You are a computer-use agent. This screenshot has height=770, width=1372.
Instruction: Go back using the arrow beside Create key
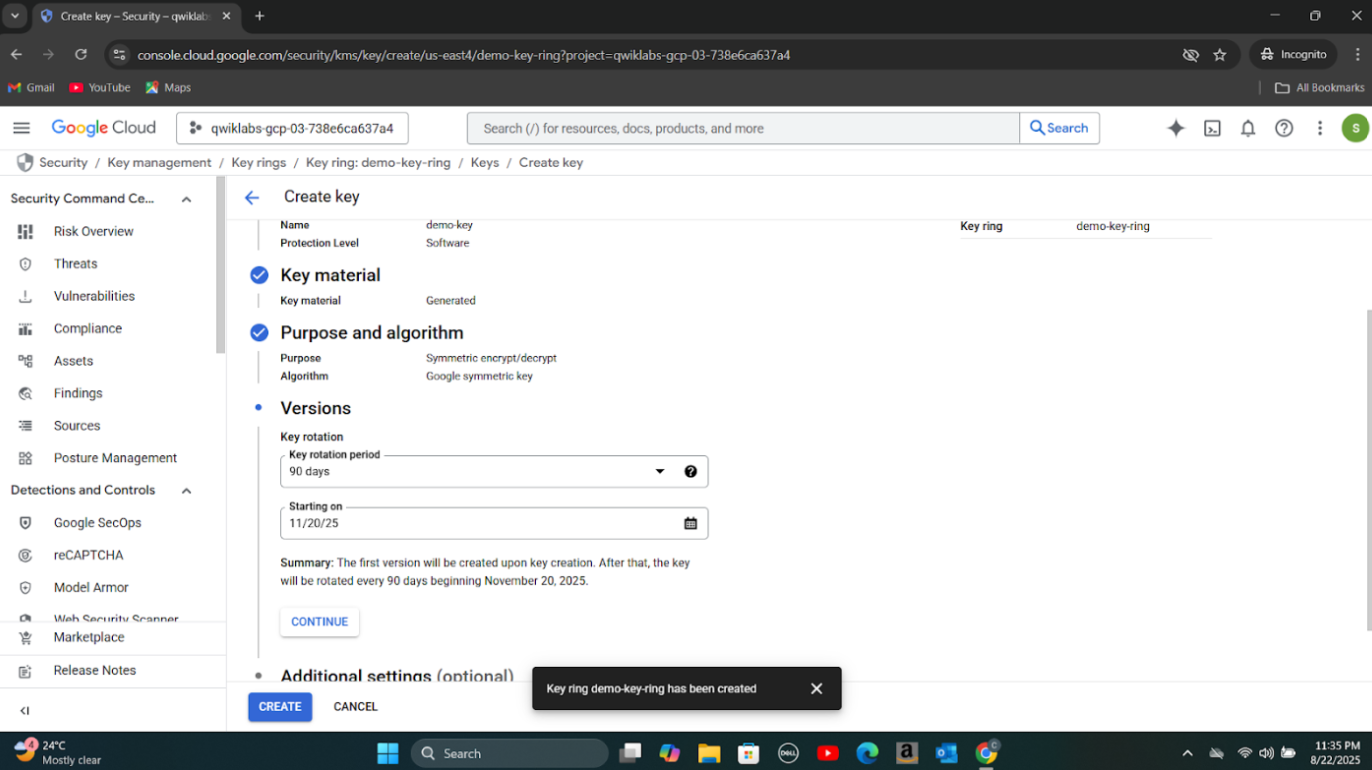[252, 197]
